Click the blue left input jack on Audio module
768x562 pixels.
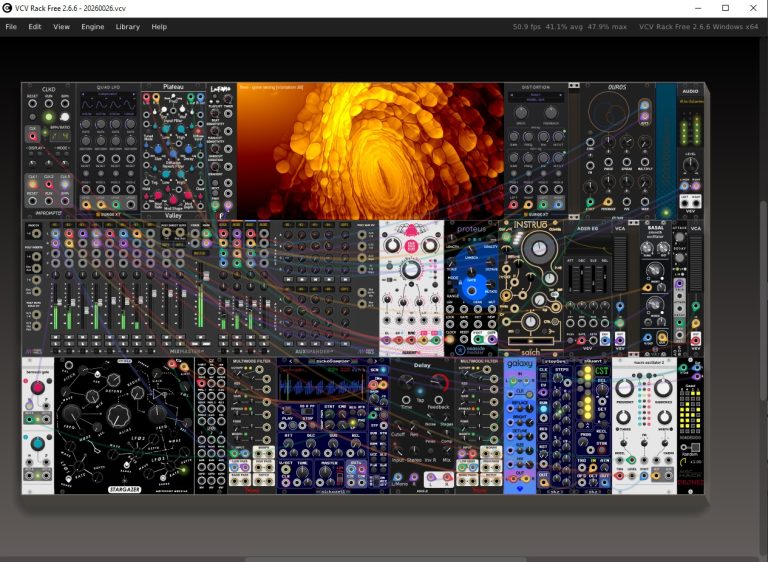click(x=685, y=186)
